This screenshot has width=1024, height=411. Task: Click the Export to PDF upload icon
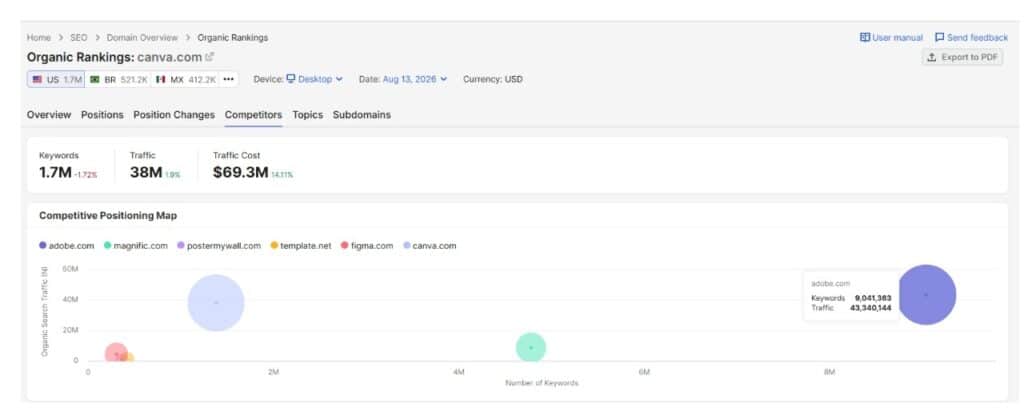(x=932, y=58)
